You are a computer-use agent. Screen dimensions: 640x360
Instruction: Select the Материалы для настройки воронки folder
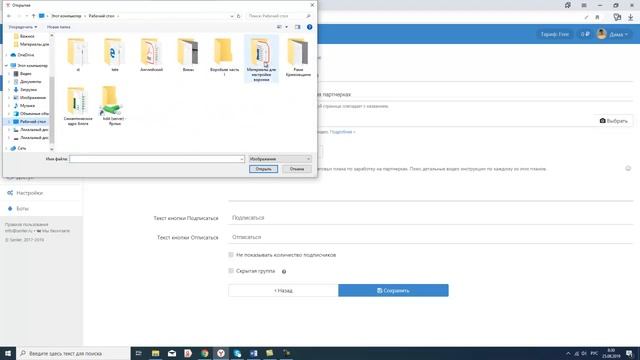pos(261,59)
